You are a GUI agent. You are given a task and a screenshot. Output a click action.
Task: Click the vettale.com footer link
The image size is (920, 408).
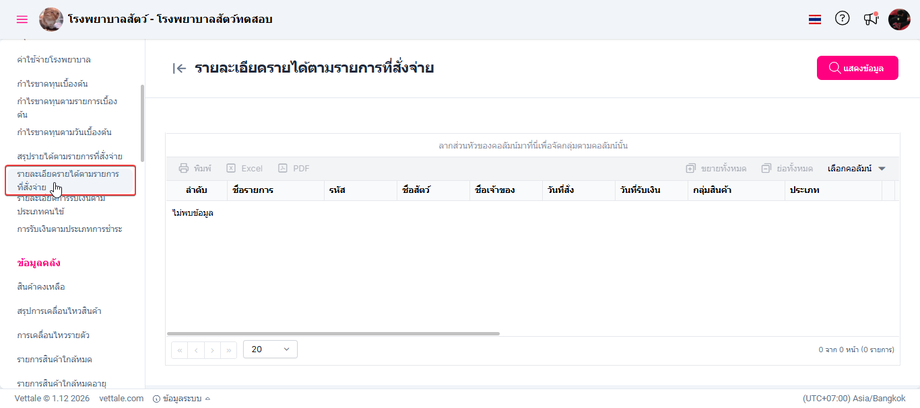(121, 398)
